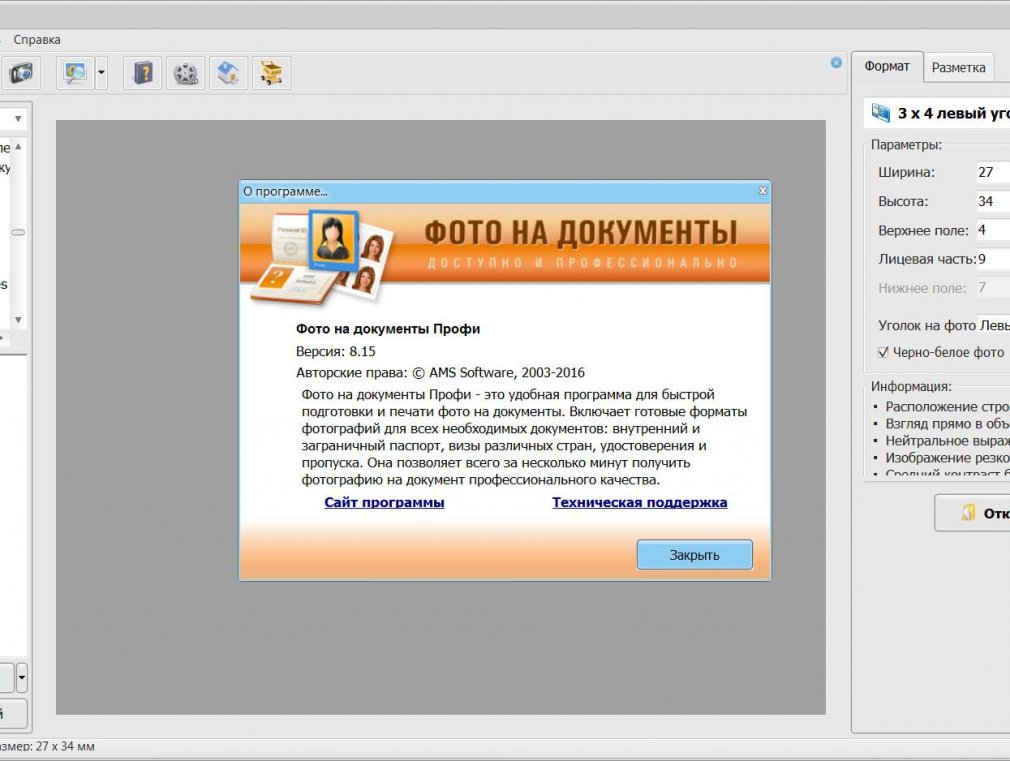Open the help book icon with question mark

(142, 72)
